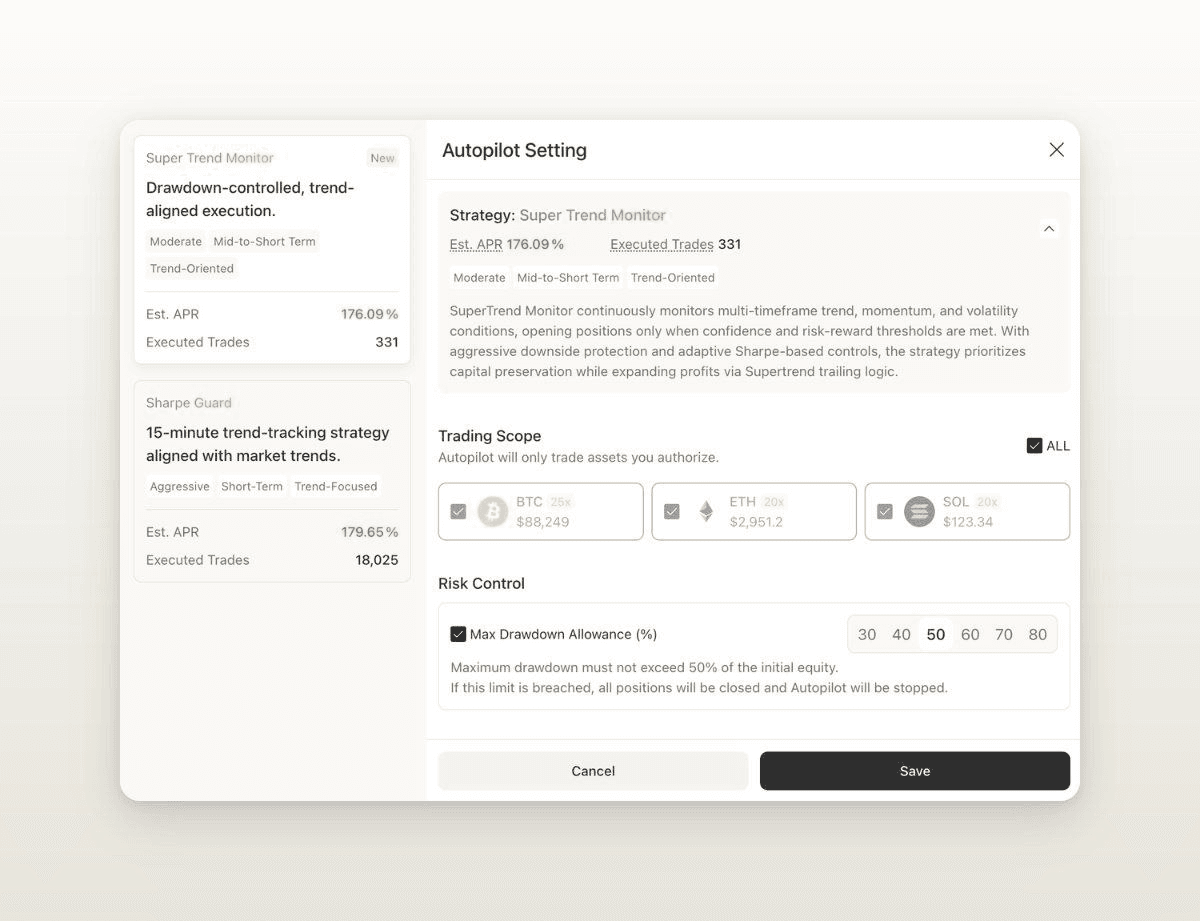Save the autopilot settings
The height and width of the screenshot is (921, 1200).
pos(914,771)
